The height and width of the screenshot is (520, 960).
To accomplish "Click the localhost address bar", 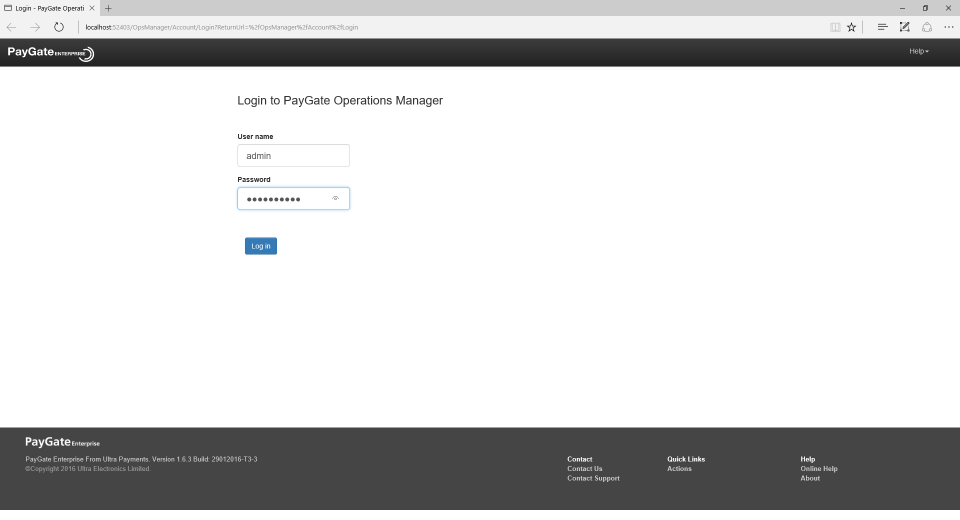I will point(222,27).
